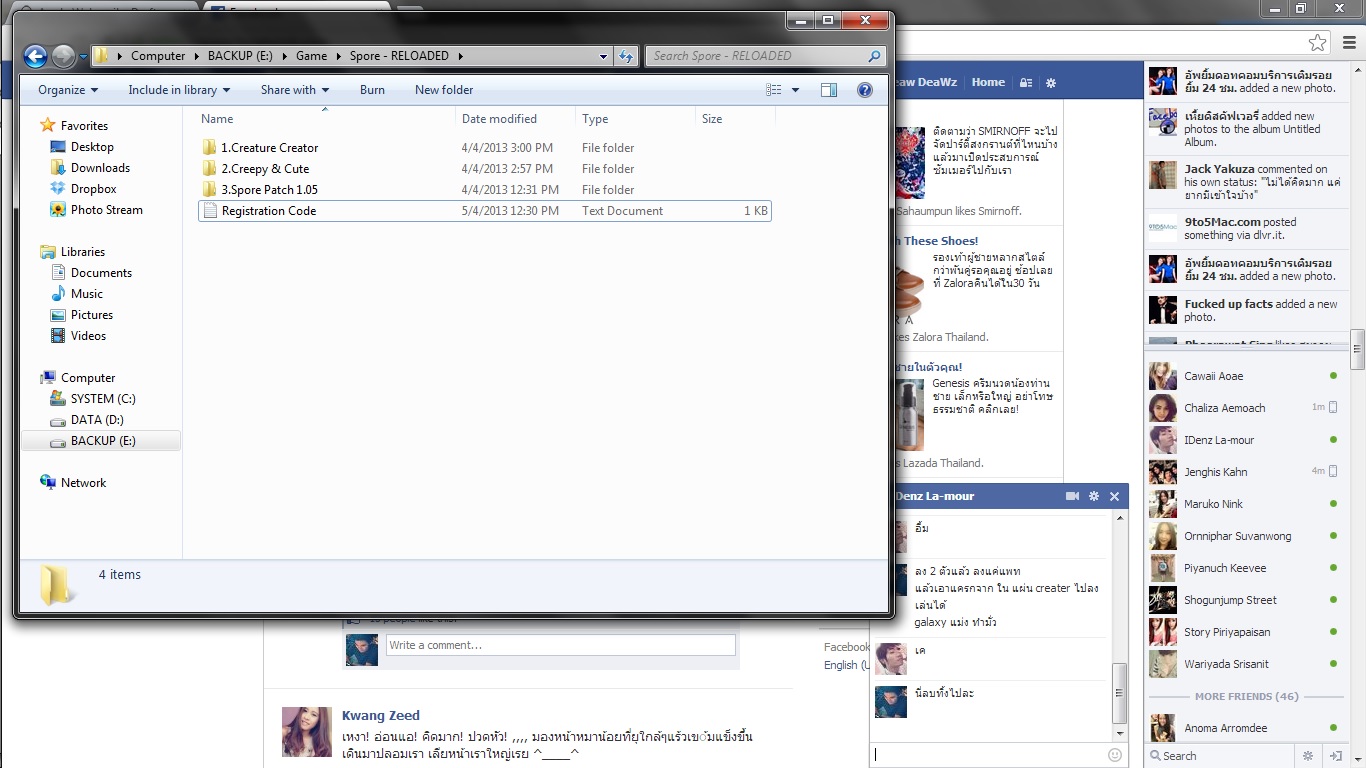Open chat with Maruko Nink
This screenshot has width=1366, height=768.
tap(1244, 504)
